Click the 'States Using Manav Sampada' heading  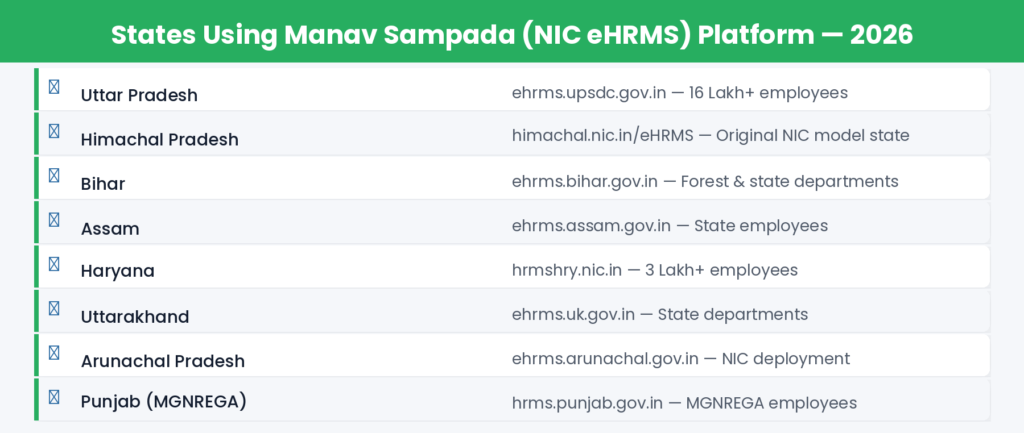pos(512,35)
